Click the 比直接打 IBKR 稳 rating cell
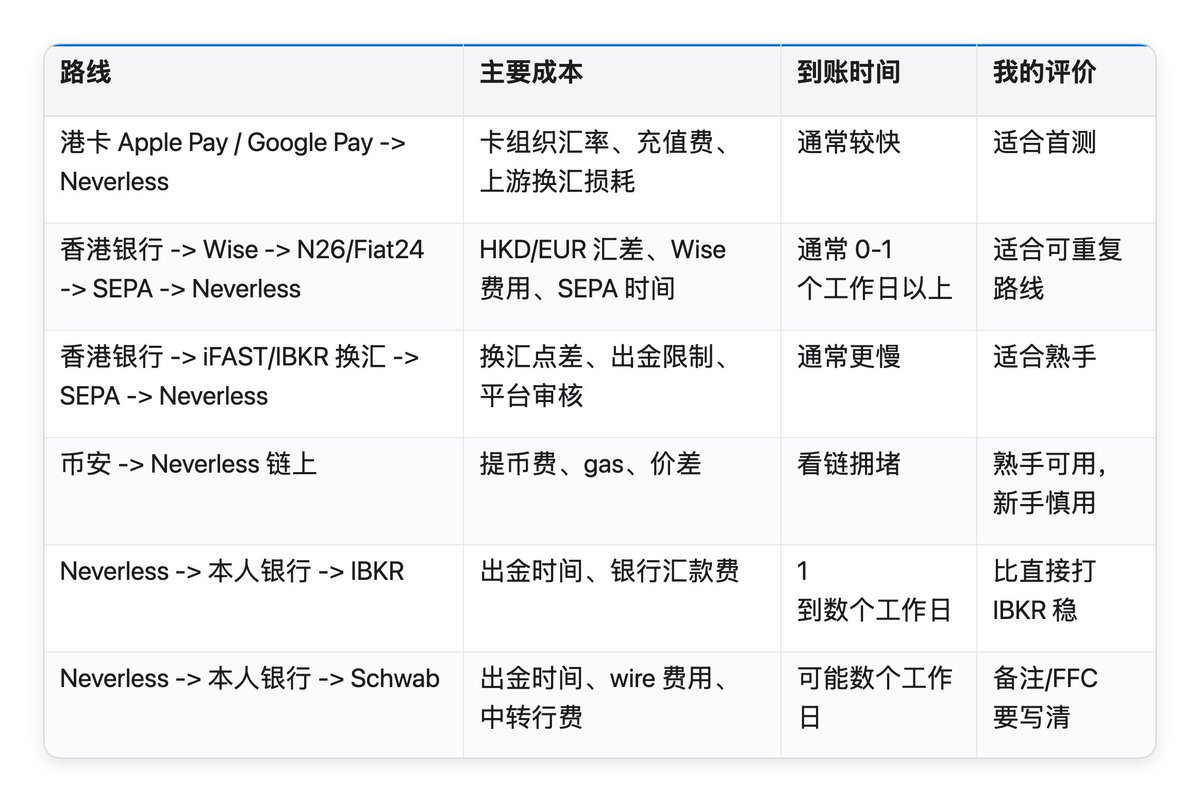This screenshot has height=802, width=1200. click(1066, 597)
